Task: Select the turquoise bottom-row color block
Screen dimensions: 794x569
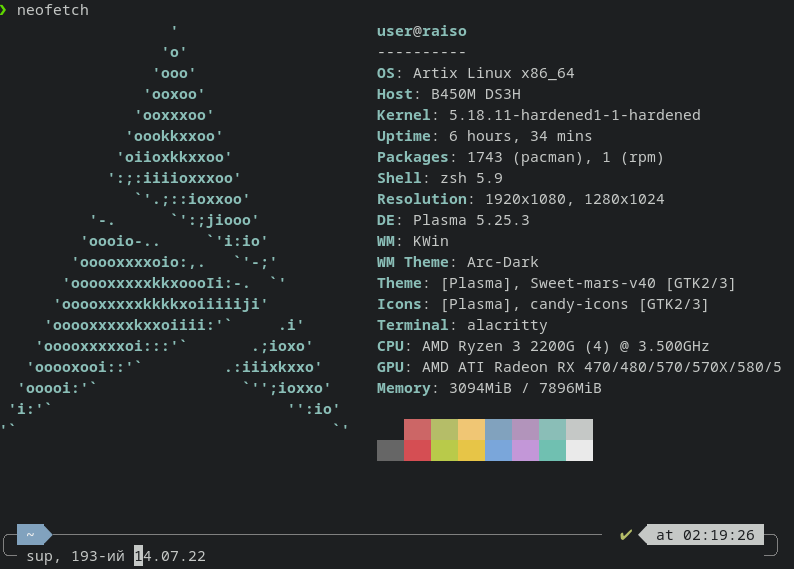Action: point(552,451)
